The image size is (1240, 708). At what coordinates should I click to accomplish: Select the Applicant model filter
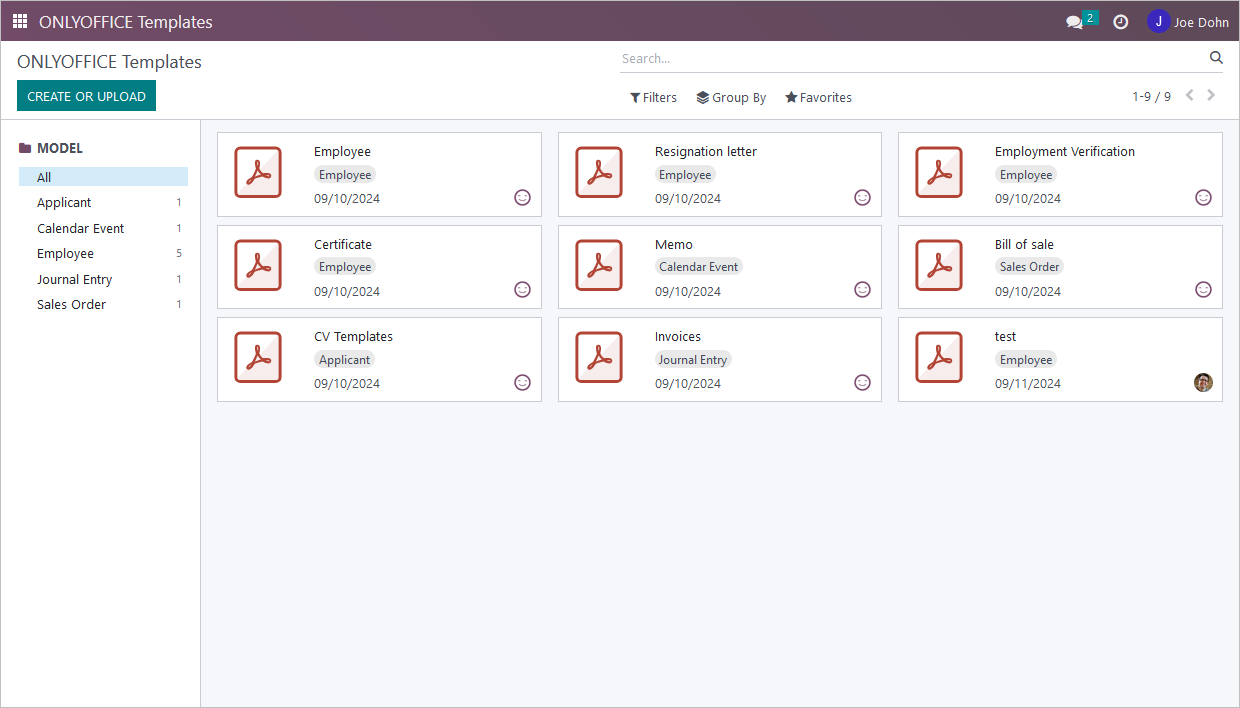(x=63, y=202)
